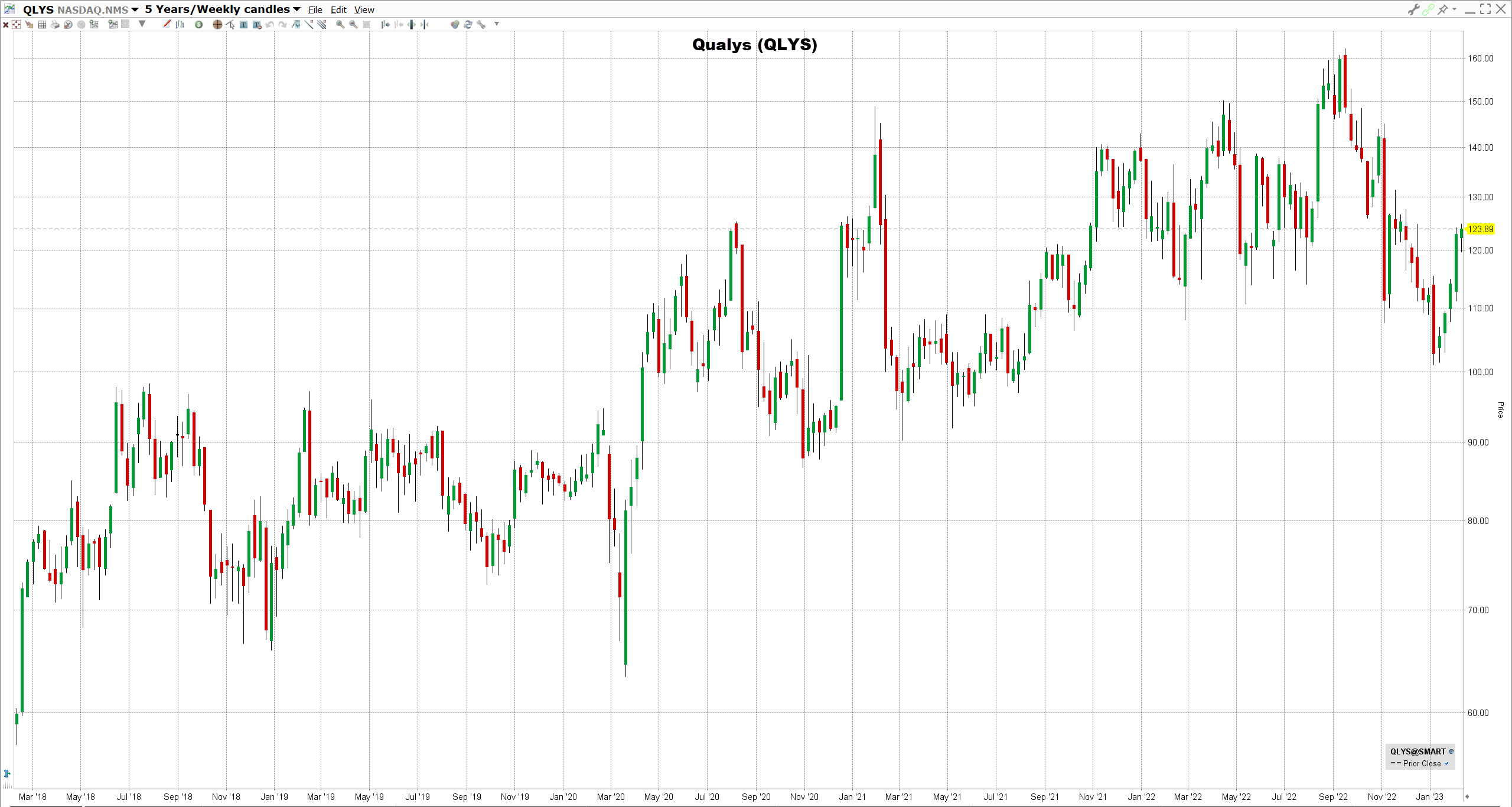This screenshot has width=1512, height=807.
Task: Click the grey wrench in title bar
Action: (x=1413, y=9)
